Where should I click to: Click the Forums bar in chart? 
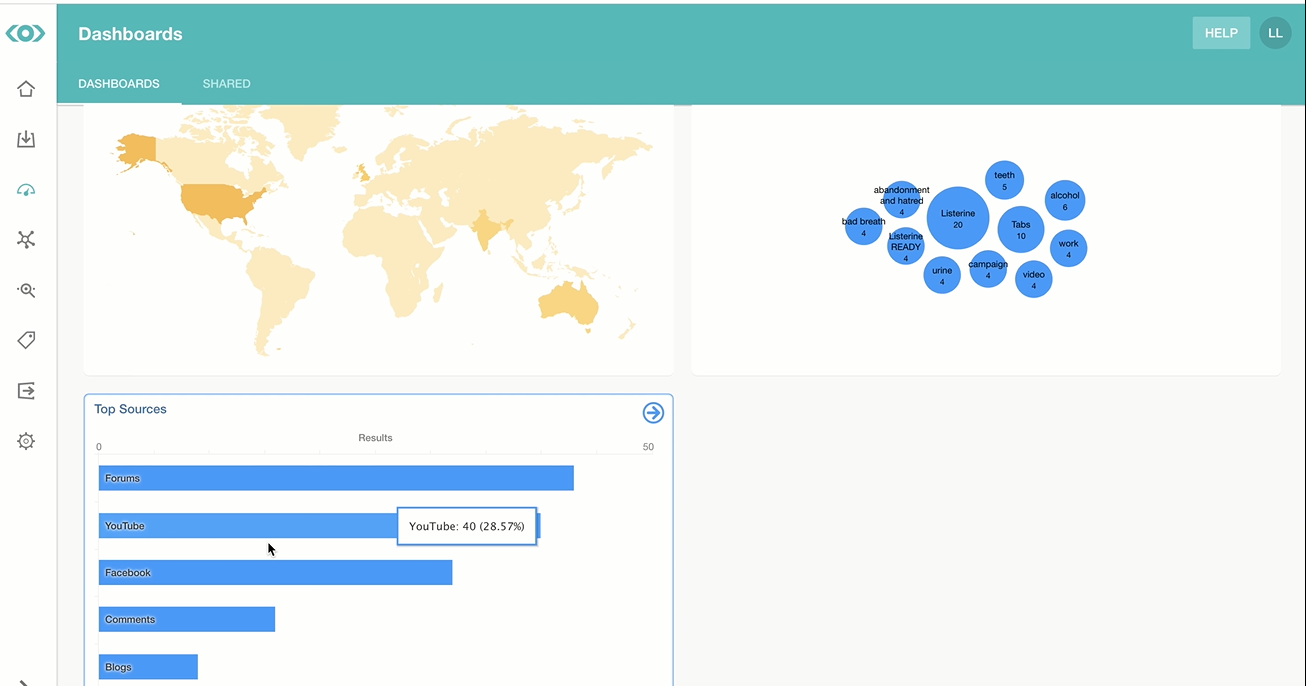[x=336, y=478]
